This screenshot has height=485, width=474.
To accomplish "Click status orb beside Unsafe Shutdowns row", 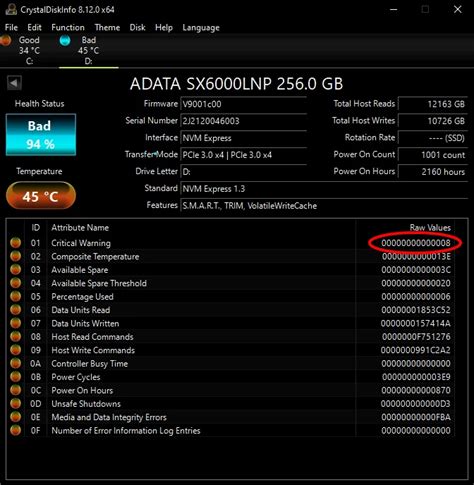I will pyautogui.click(x=15, y=403).
